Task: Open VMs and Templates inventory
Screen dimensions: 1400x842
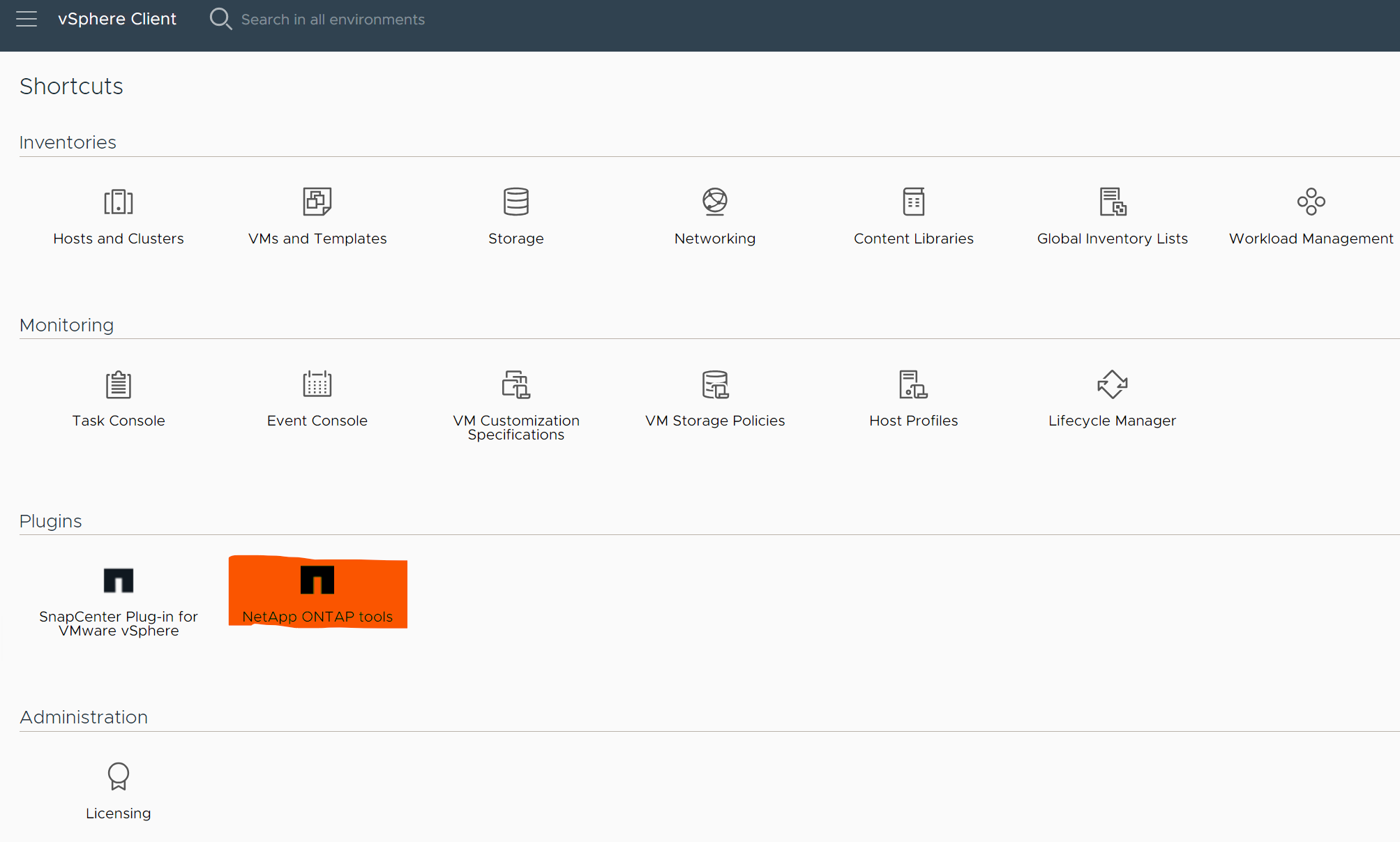Action: [317, 213]
